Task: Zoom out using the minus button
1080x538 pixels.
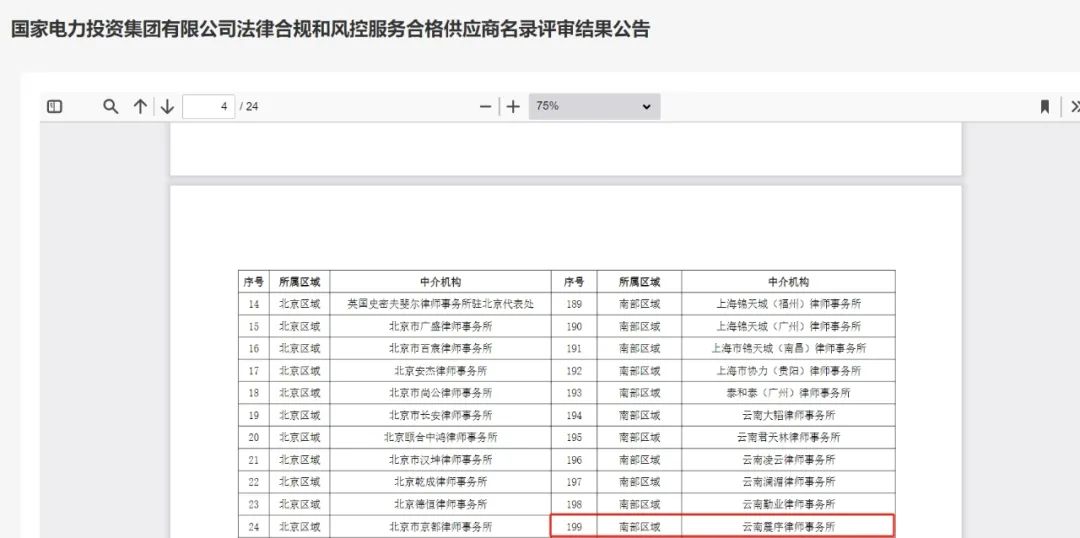Action: click(x=486, y=107)
